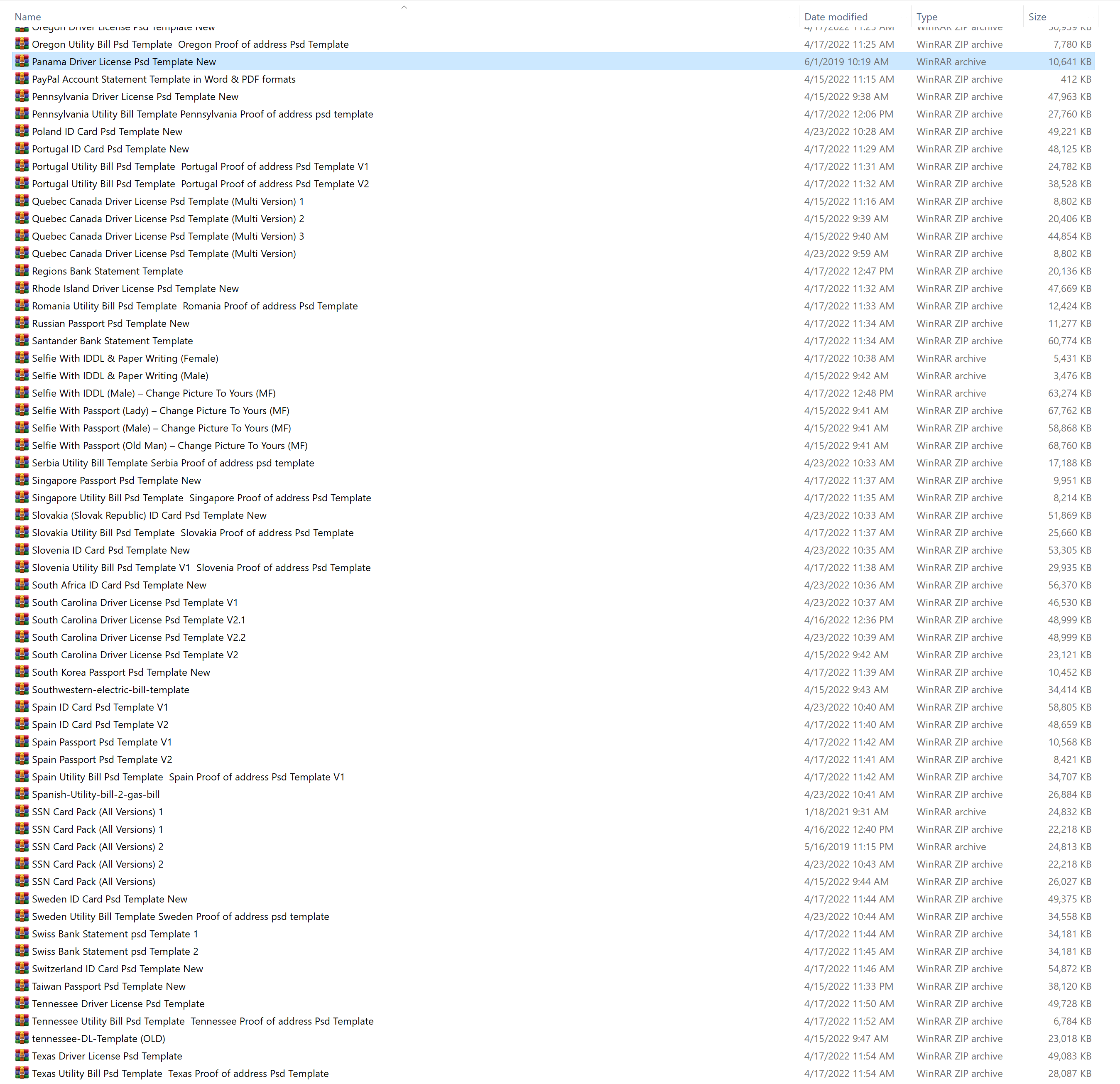Click archive icon for Santander Bank Statement Template

22,341
